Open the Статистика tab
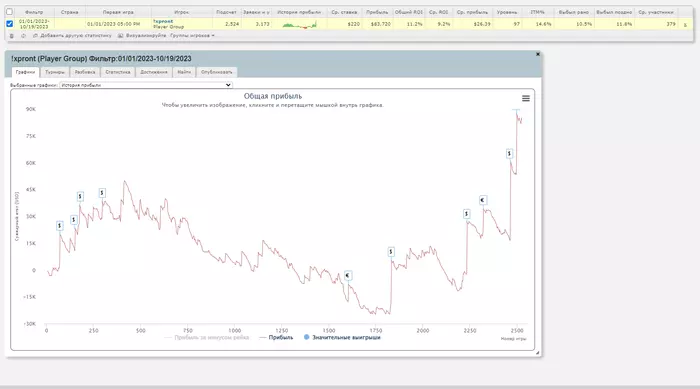The height and width of the screenshot is (389, 700). [118, 72]
